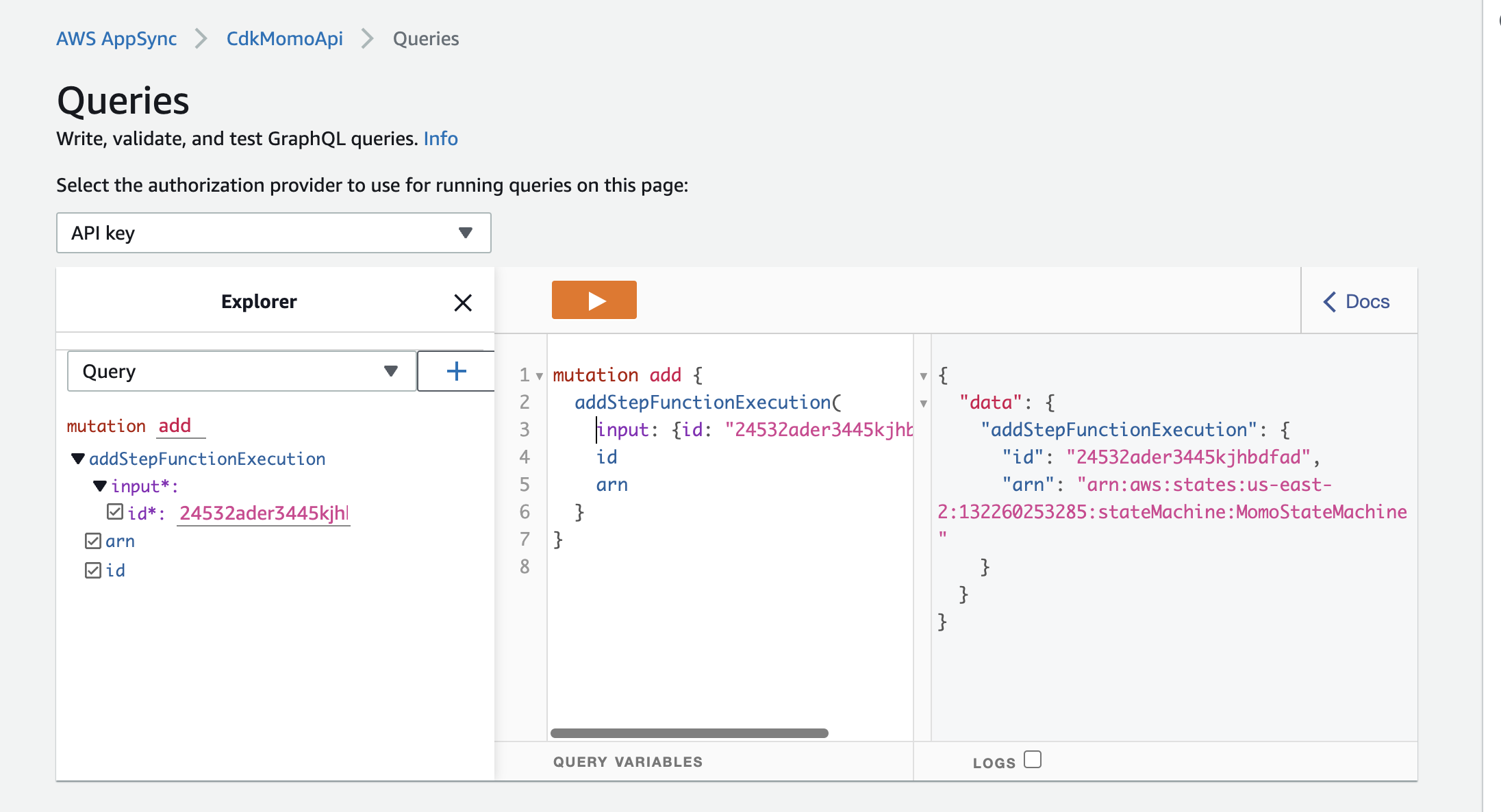1501x812 pixels.
Task: Click the 'id' field on editor line 4
Action: [607, 457]
